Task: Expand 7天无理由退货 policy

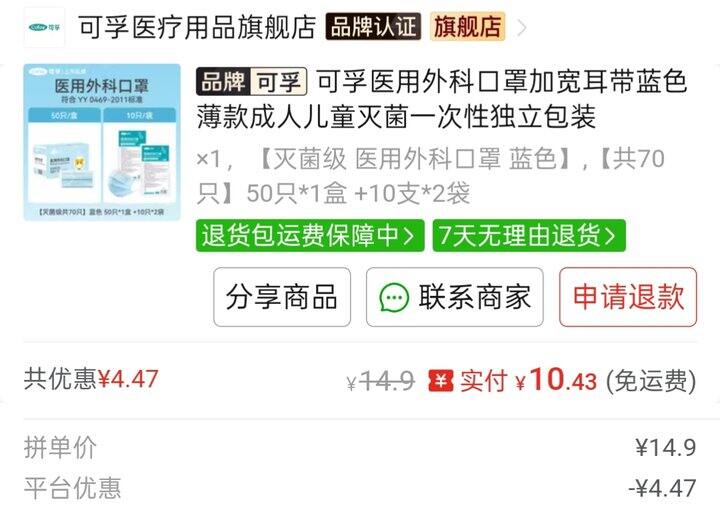Action: 529,236
